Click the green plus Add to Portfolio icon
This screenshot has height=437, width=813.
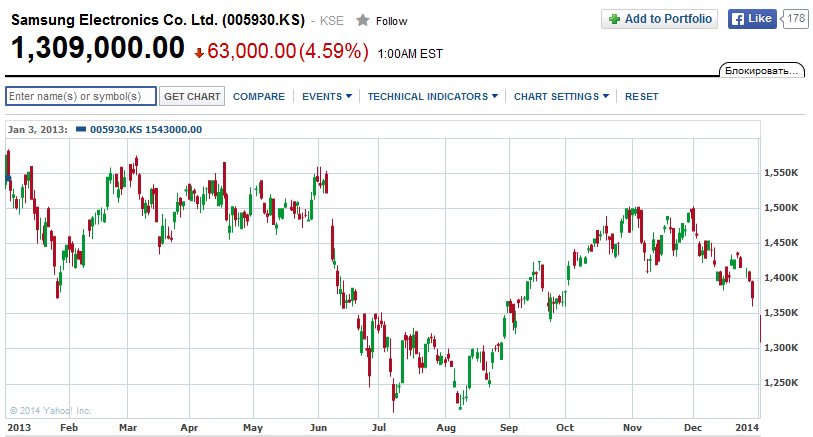pyautogui.click(x=614, y=19)
